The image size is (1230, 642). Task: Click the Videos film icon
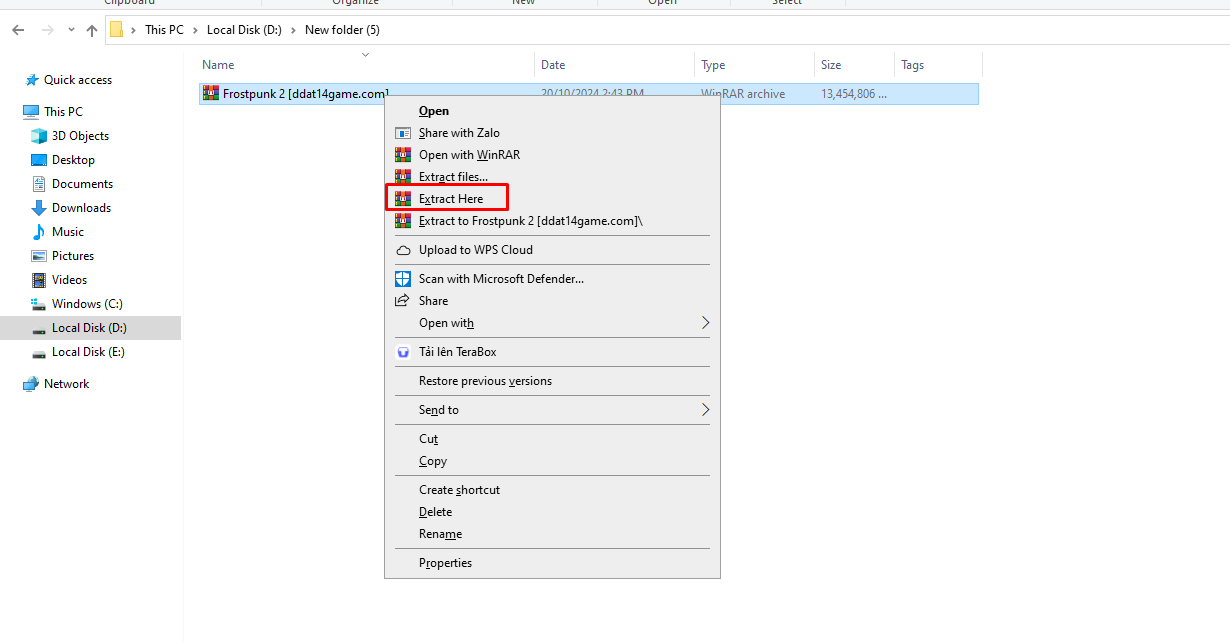[x=39, y=280]
